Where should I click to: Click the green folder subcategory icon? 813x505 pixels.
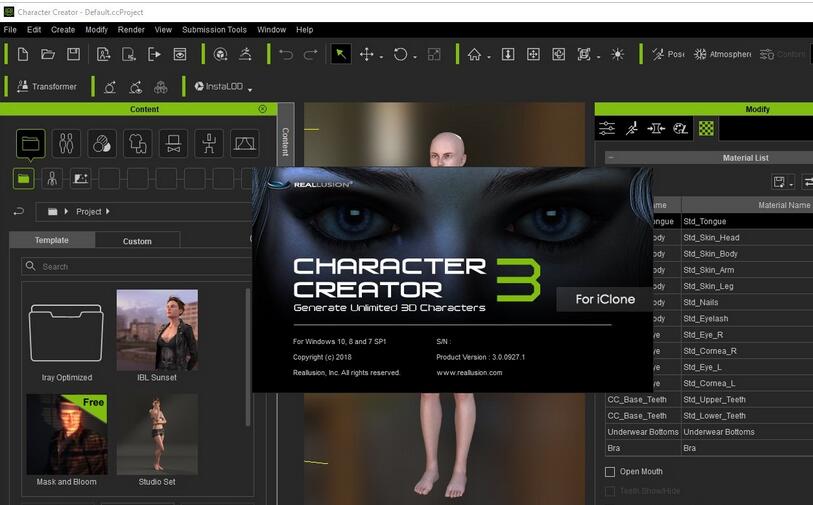[x=23, y=178]
